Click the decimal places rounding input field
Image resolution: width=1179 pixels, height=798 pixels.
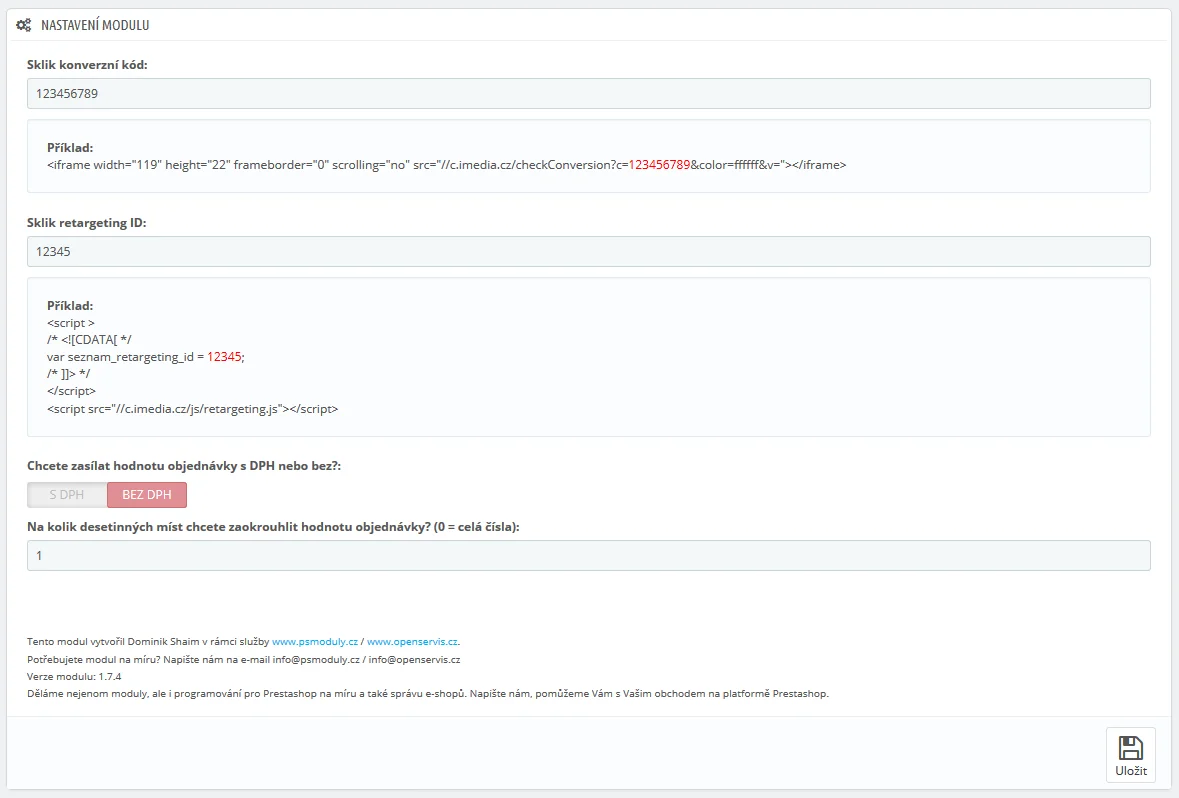[x=588, y=555]
